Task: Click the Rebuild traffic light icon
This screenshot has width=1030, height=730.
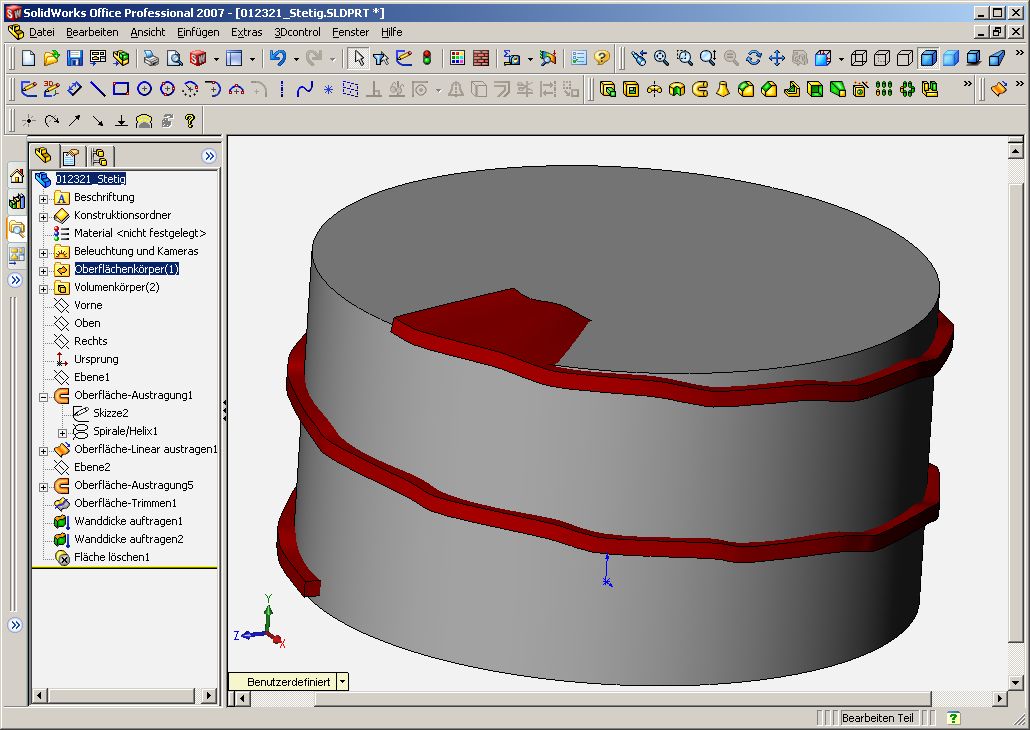Action: pos(427,58)
